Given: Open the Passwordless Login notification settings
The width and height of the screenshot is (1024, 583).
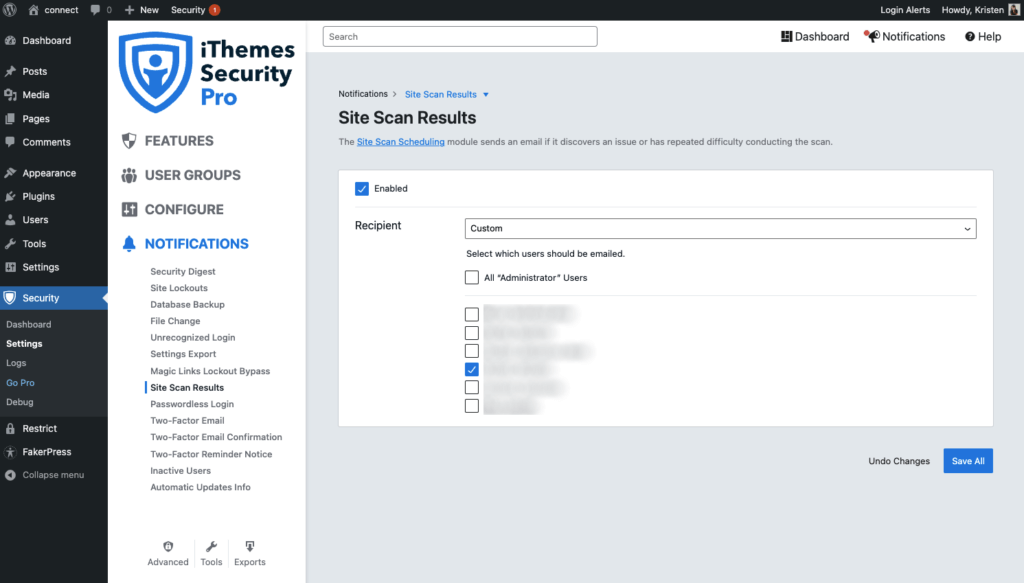Looking at the screenshot, I should click(192, 404).
